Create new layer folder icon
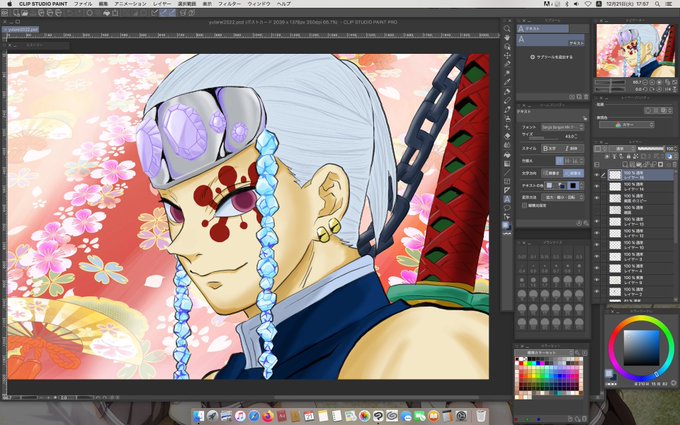The image size is (680, 425). coord(639,164)
